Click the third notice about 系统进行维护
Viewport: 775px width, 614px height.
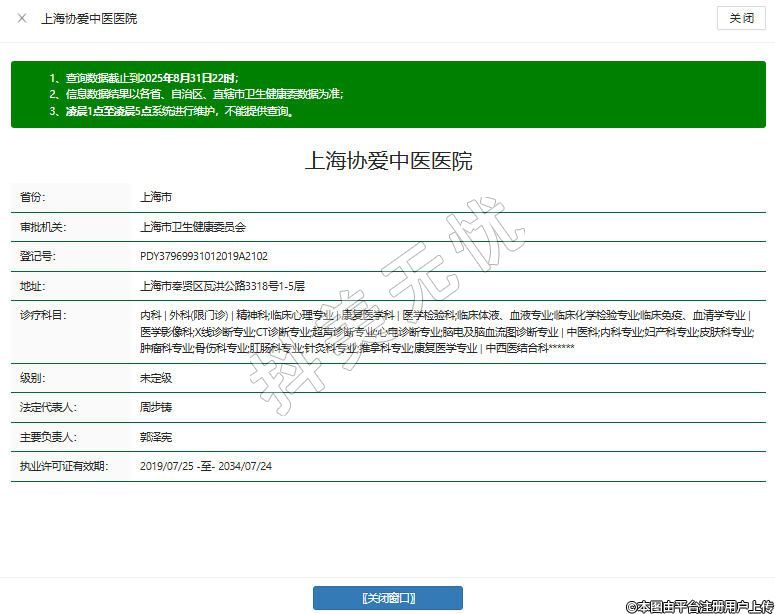tap(171, 111)
